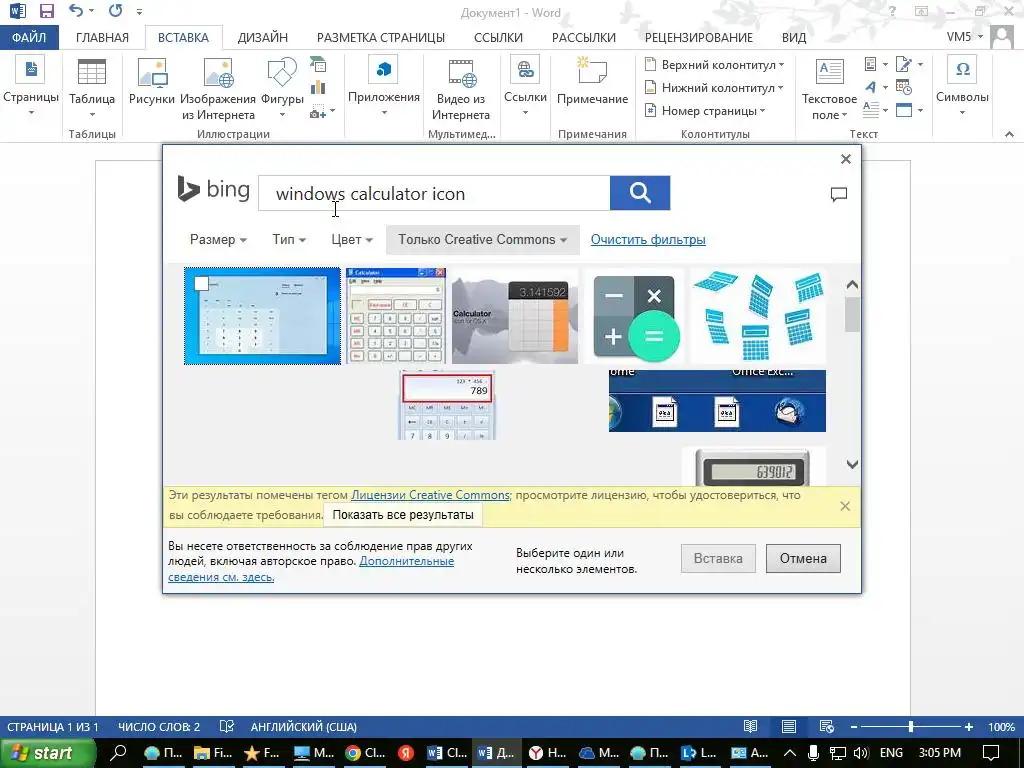Image resolution: width=1024 pixels, height=768 pixels.
Task: Switch to the РЕЦЕНЗИРОВАНИЕ tab
Action: click(x=699, y=37)
